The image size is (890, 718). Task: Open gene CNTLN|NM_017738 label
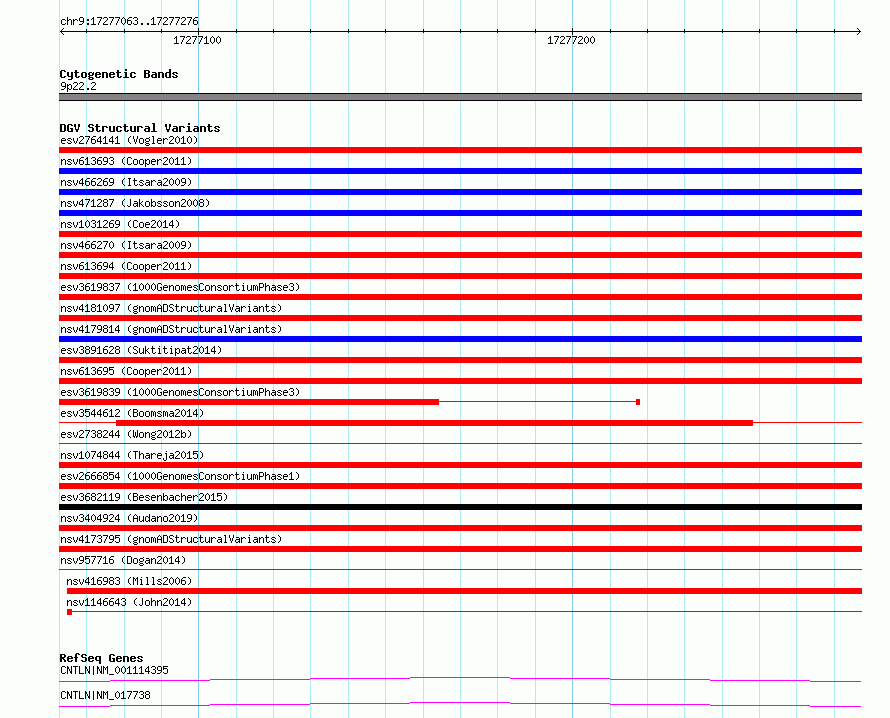[x=105, y=695]
